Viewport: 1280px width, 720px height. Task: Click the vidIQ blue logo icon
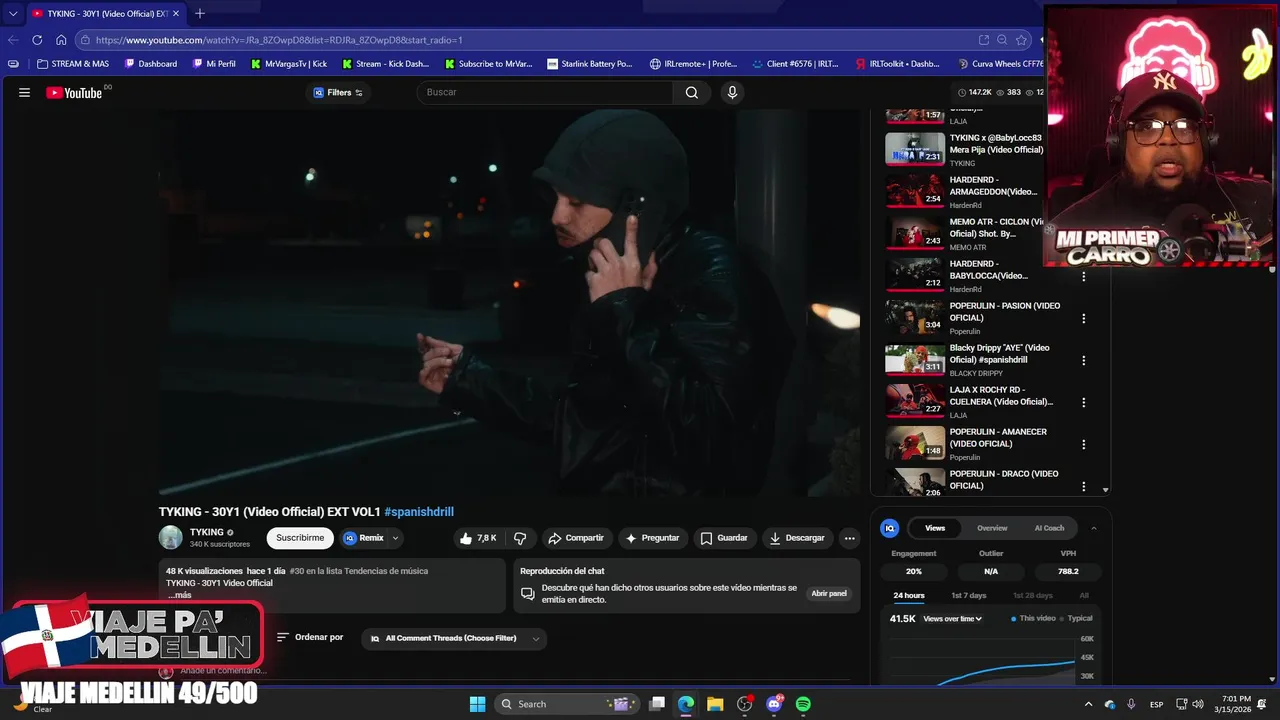click(x=889, y=528)
